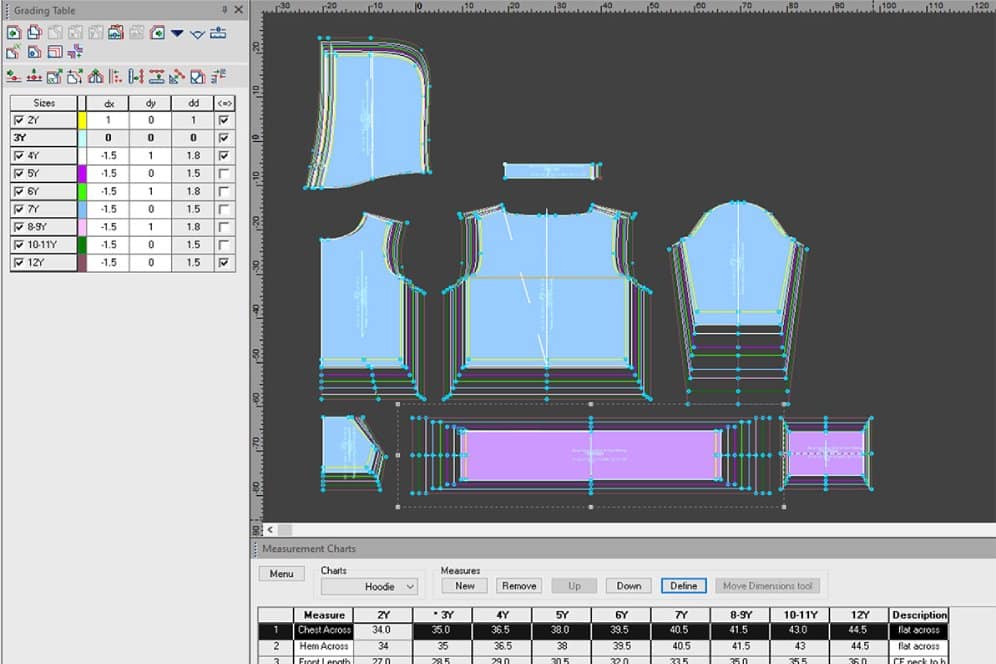
Task: Select the Chest Across measure row
Action: (x=602, y=630)
